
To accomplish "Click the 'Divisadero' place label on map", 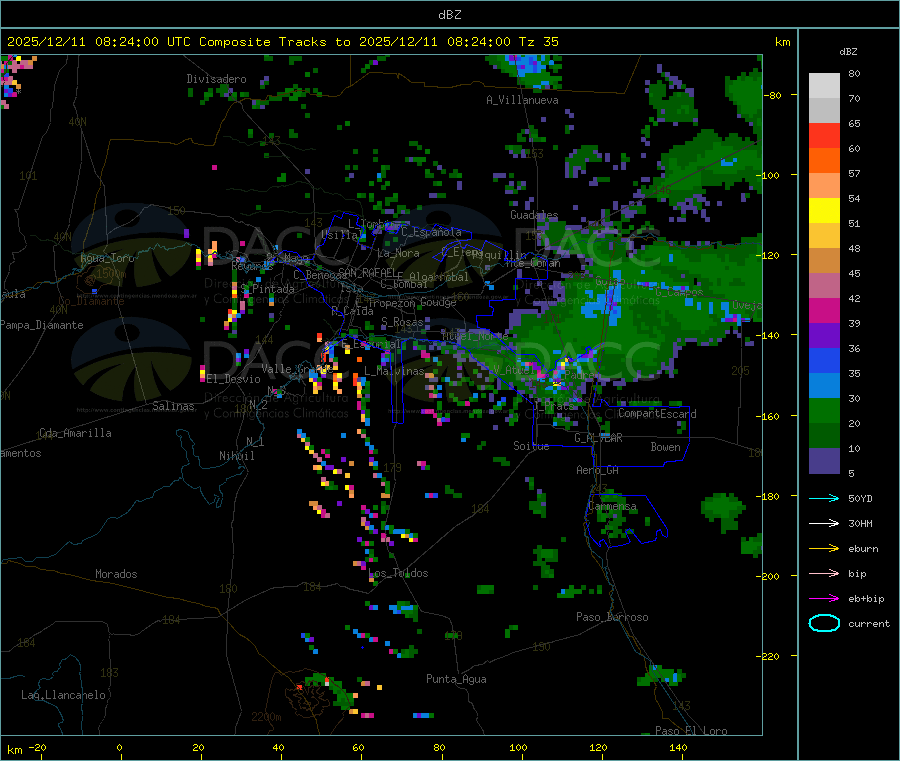I will point(216,79).
